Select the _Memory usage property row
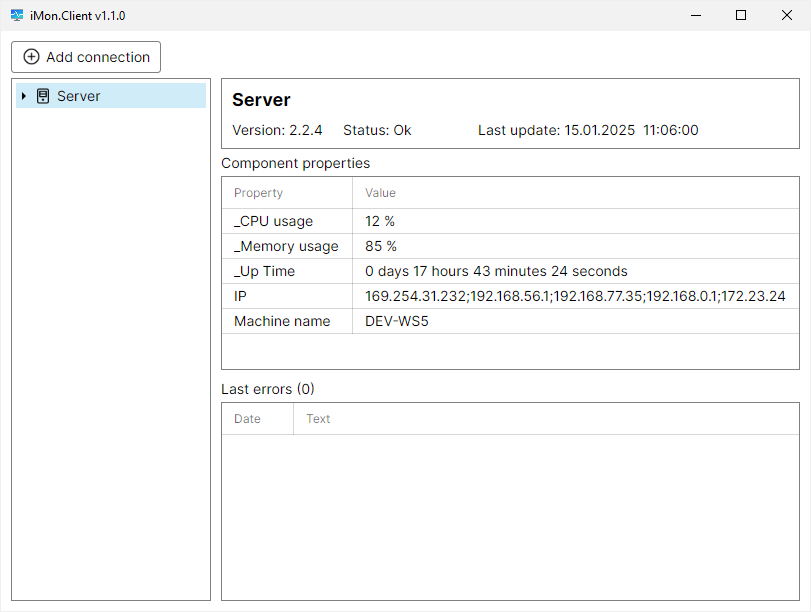This screenshot has width=811, height=612. [286, 246]
